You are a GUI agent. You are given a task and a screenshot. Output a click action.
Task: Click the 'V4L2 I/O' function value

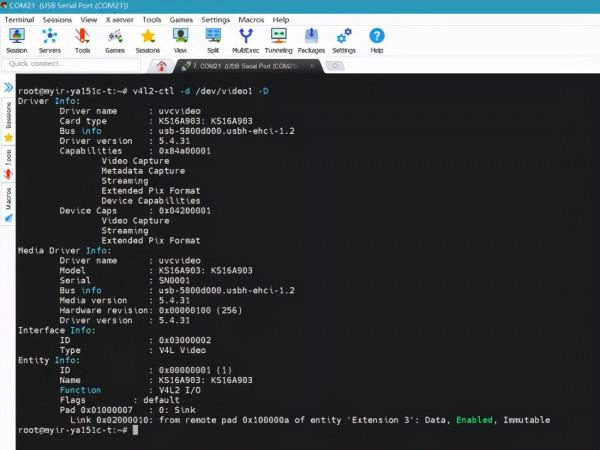(179, 390)
